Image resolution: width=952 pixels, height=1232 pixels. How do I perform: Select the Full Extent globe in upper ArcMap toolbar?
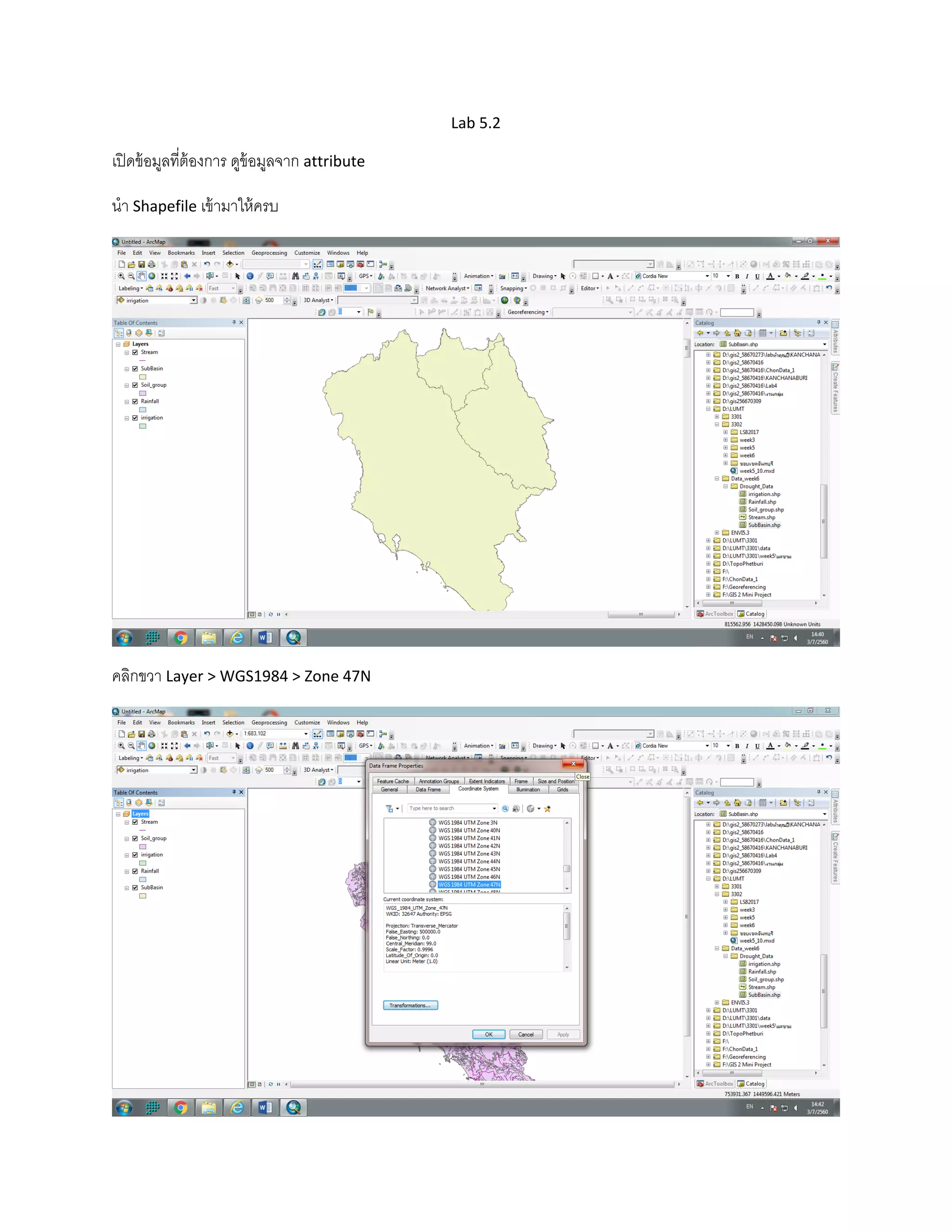[152, 277]
